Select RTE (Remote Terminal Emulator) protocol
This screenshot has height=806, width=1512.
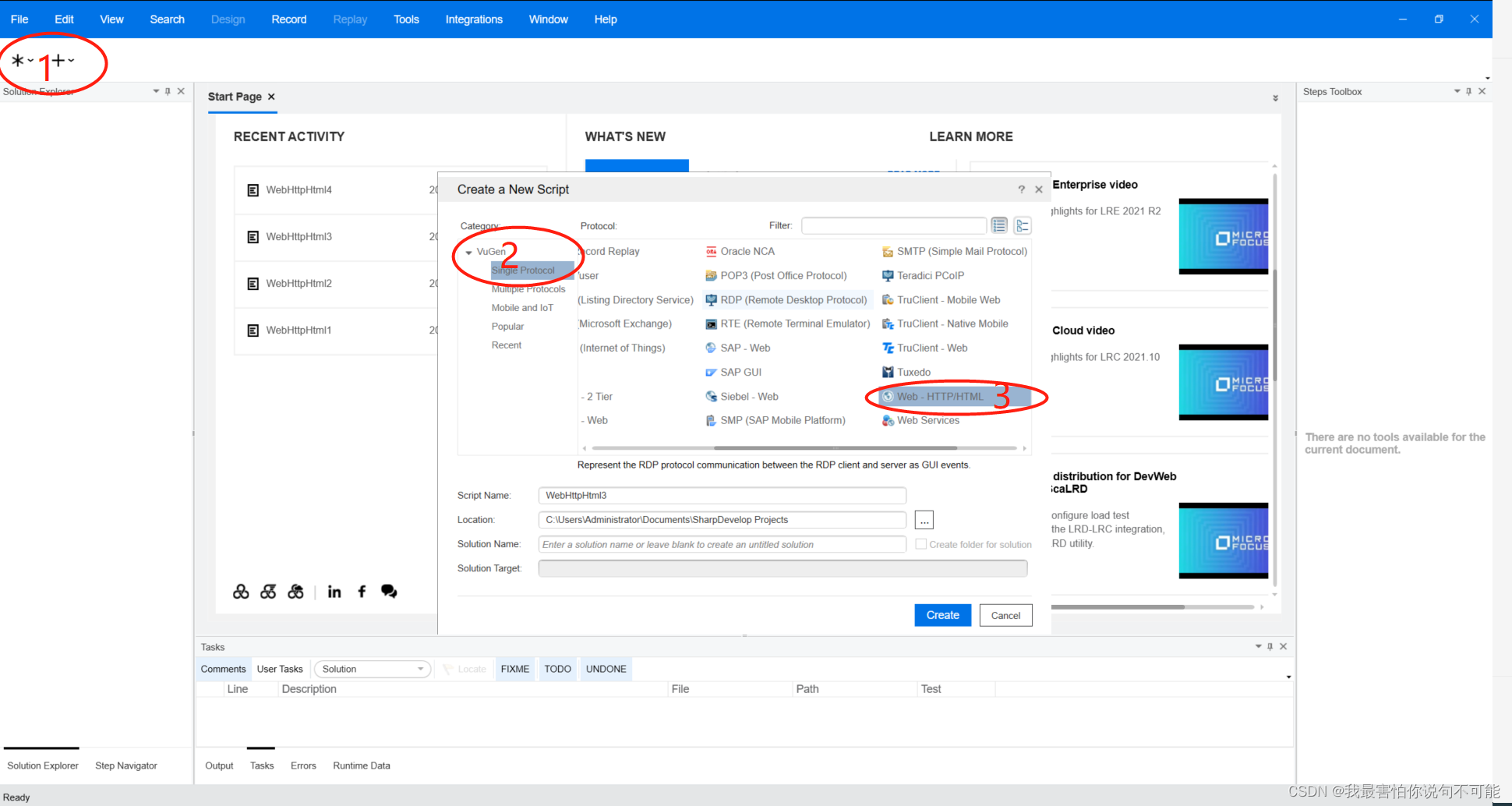click(x=787, y=323)
